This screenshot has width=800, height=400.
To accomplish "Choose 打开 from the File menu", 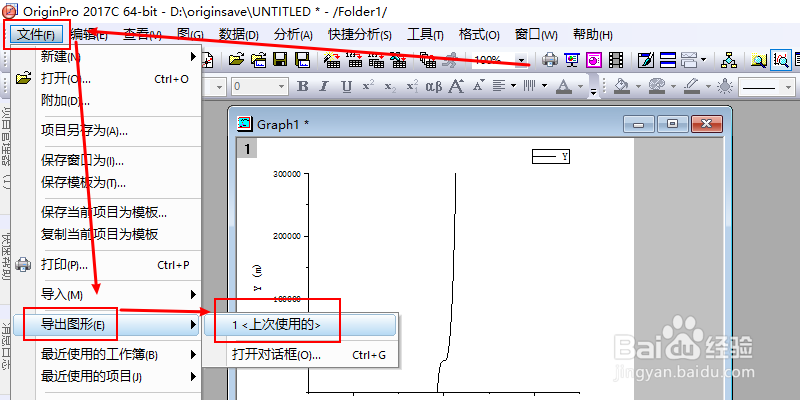I will 107,79.
